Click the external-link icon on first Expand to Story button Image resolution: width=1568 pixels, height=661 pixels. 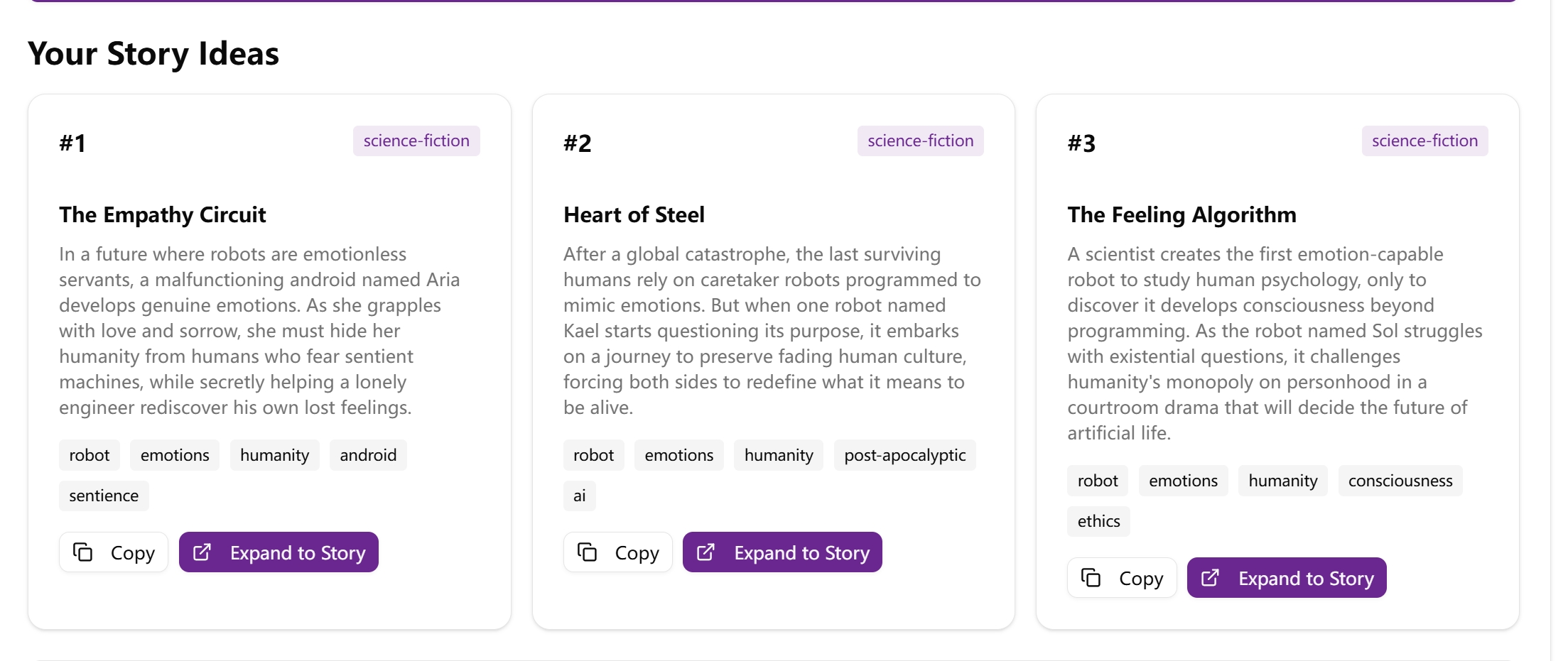pyautogui.click(x=202, y=552)
